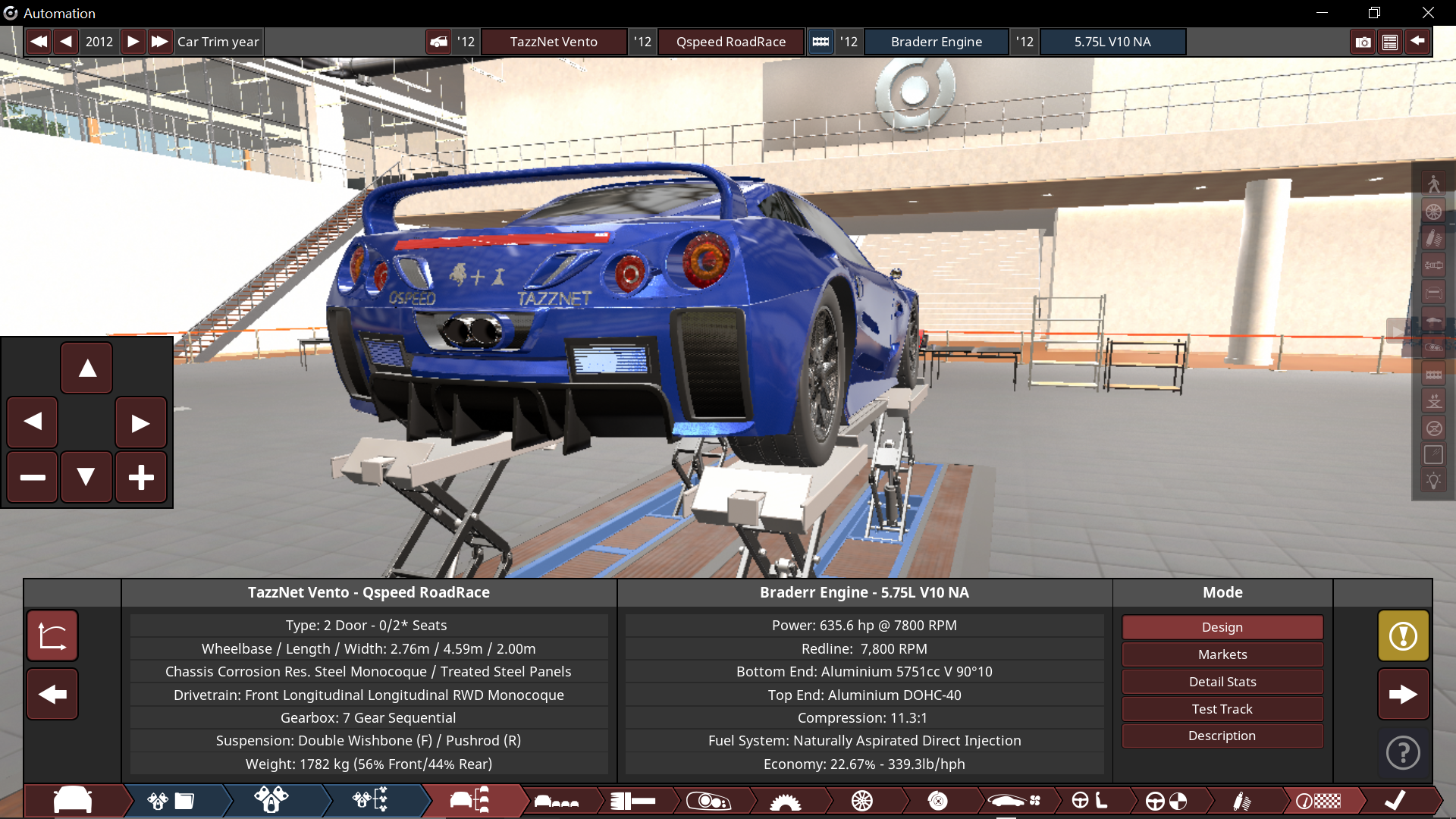Select Description mode

click(1222, 736)
